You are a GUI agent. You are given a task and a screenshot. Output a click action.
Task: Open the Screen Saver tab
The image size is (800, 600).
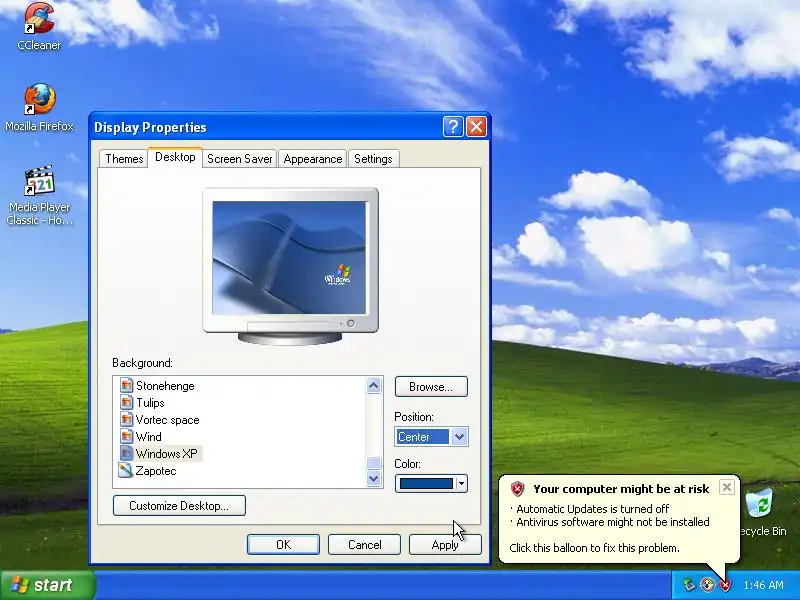[239, 159]
